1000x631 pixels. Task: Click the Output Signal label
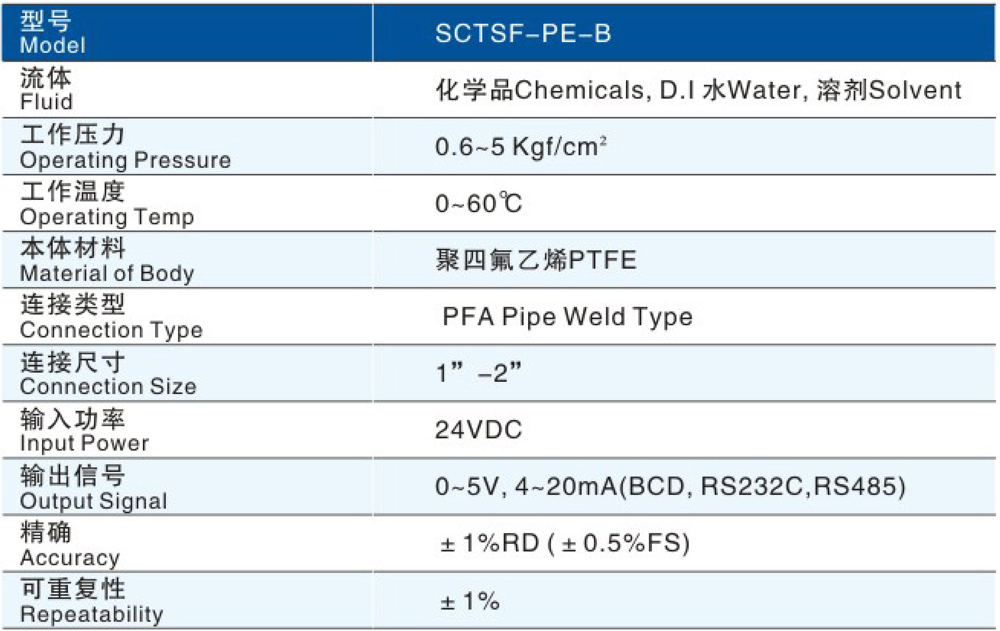tap(94, 487)
